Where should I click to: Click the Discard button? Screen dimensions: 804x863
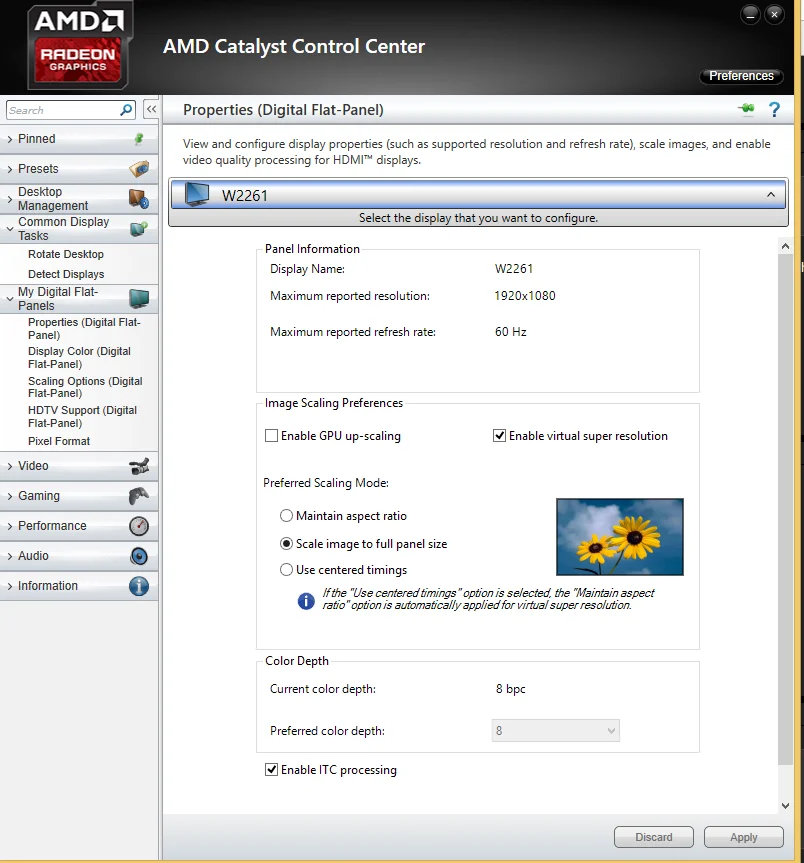tap(654, 837)
